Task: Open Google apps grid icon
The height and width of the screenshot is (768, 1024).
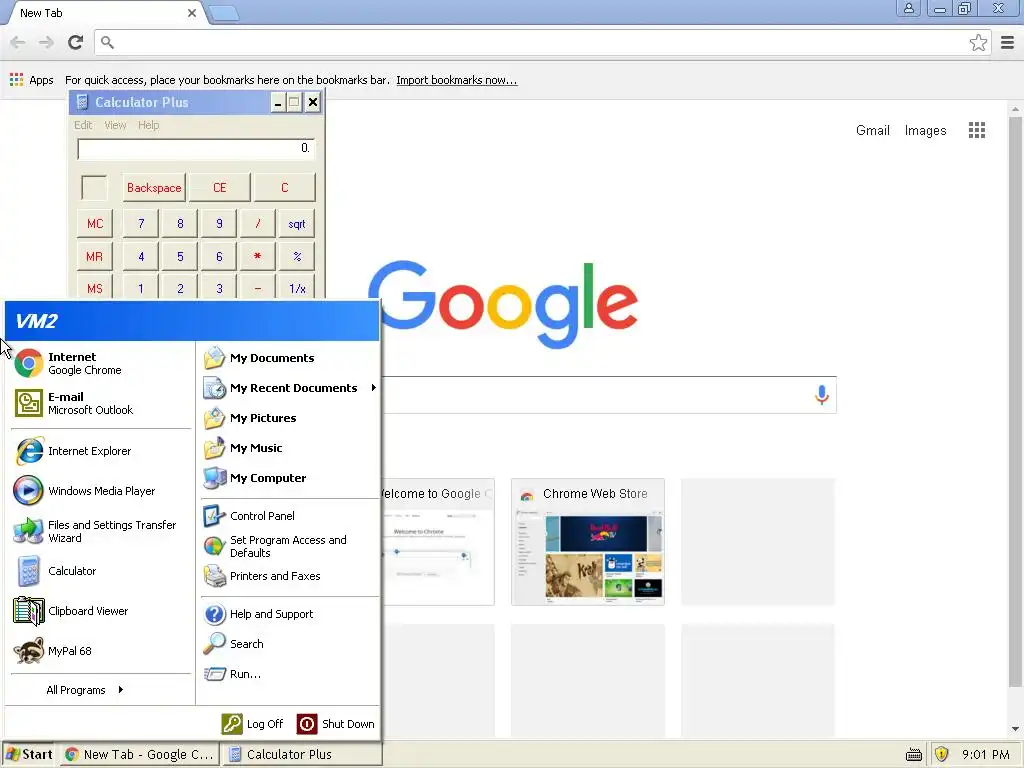Action: tap(977, 130)
